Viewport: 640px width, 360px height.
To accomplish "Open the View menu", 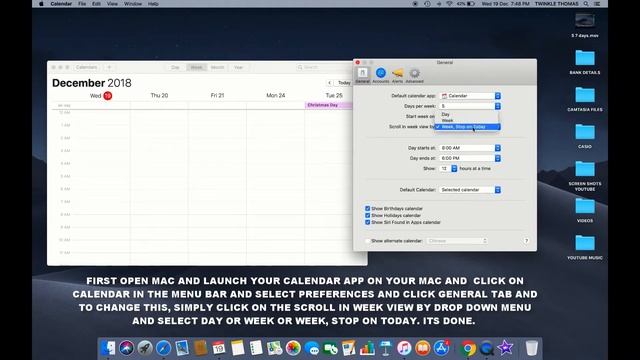I will tap(112, 4).
